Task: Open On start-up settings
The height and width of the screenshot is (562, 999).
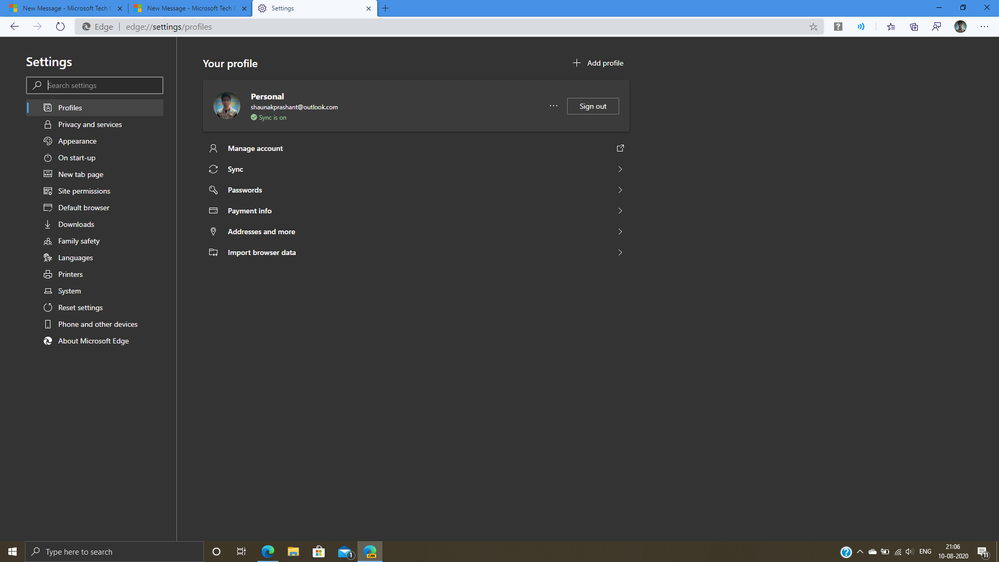Action: (x=95, y=157)
